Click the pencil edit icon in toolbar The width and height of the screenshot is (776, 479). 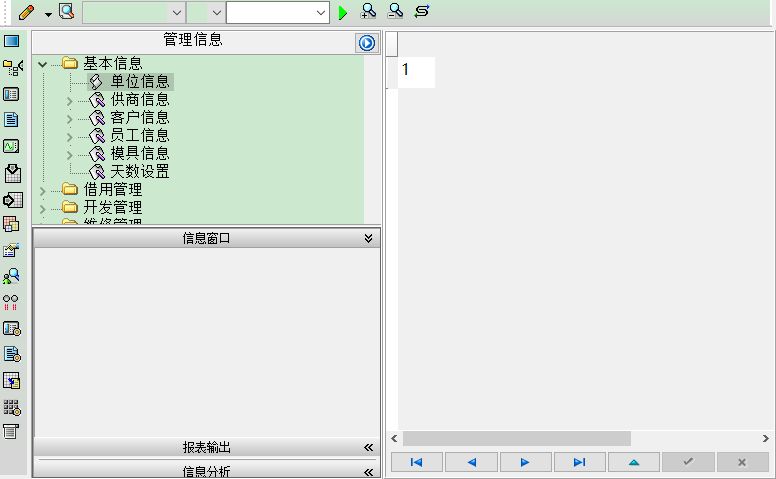pos(26,12)
